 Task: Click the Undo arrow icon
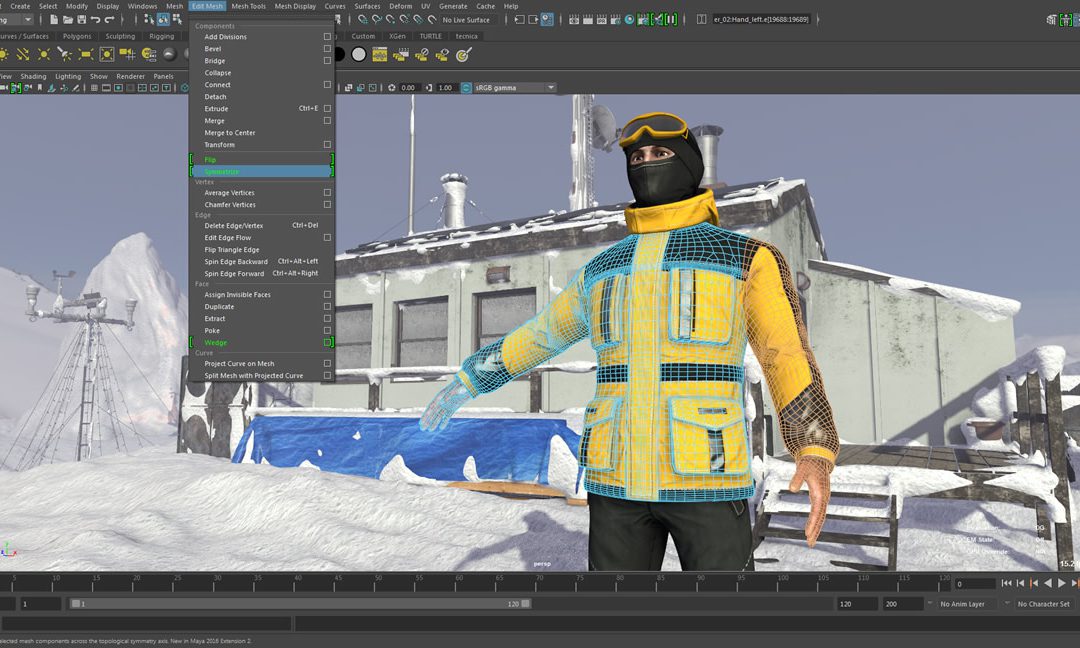point(96,20)
